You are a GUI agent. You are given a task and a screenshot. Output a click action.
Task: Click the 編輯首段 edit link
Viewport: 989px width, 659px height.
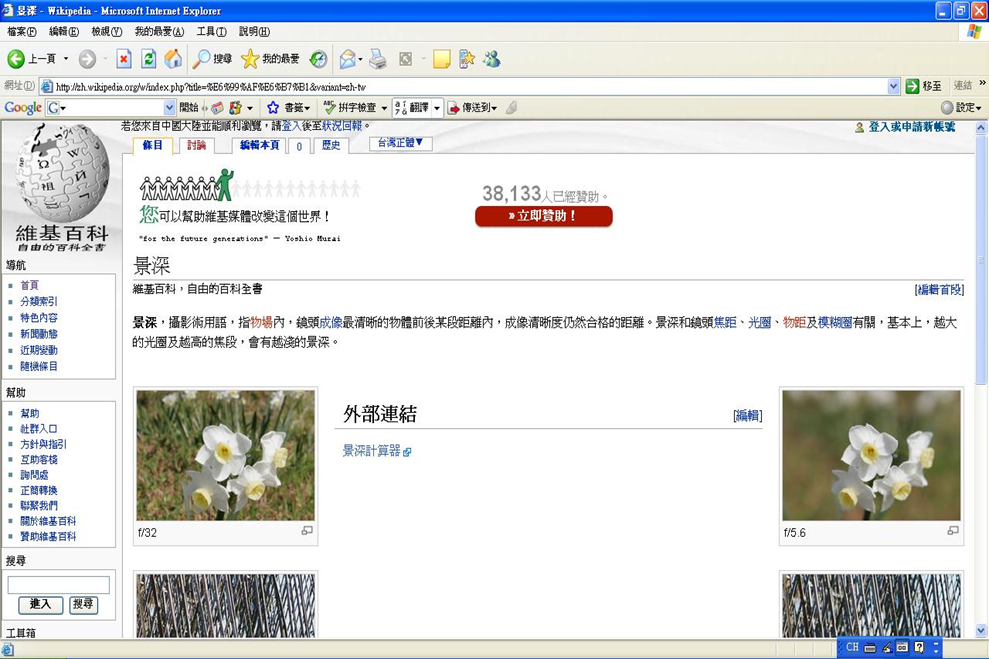pos(939,289)
